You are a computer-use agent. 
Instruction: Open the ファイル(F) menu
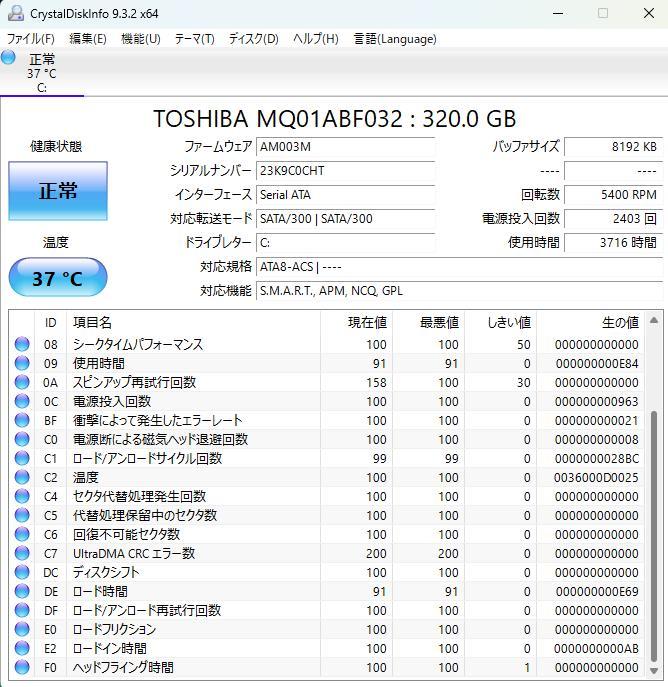click(30, 39)
